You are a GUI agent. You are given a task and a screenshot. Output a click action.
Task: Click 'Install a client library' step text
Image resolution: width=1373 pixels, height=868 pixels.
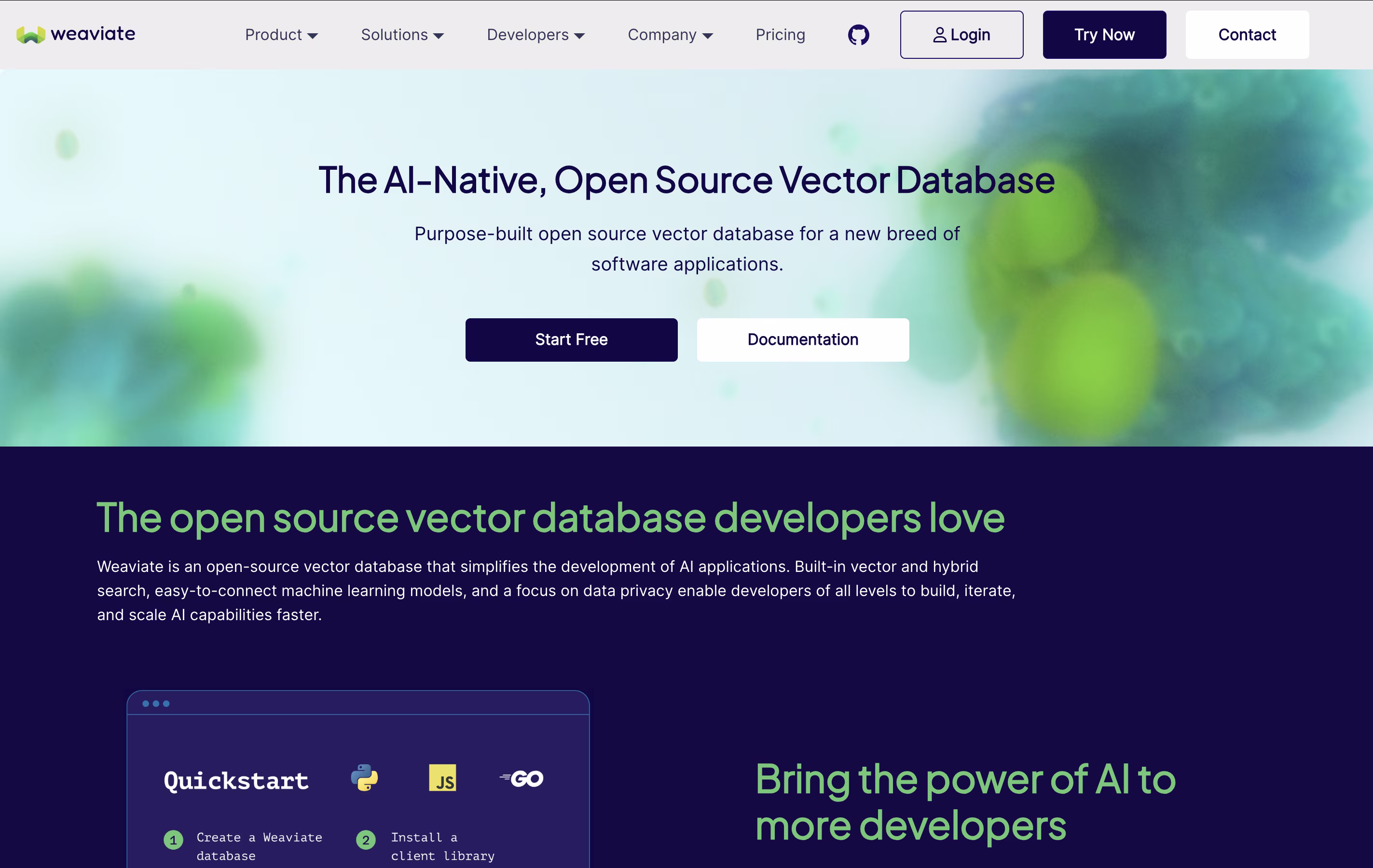tap(442, 846)
